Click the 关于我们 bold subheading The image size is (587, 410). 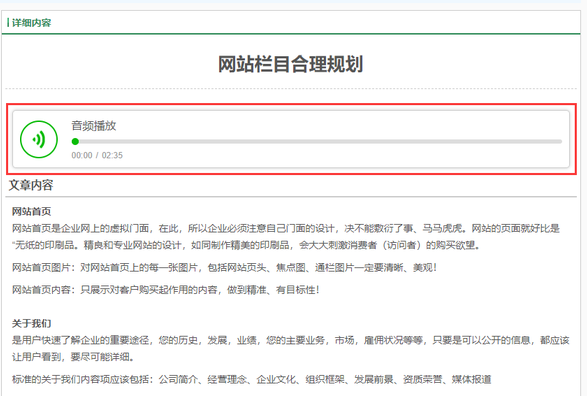click(x=31, y=324)
